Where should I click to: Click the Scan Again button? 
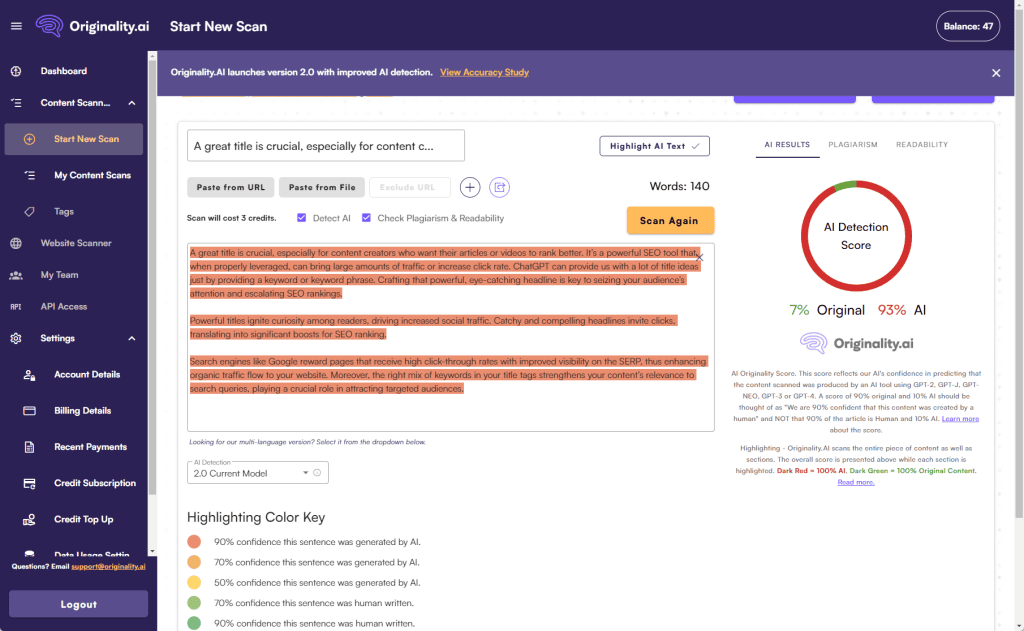(670, 221)
